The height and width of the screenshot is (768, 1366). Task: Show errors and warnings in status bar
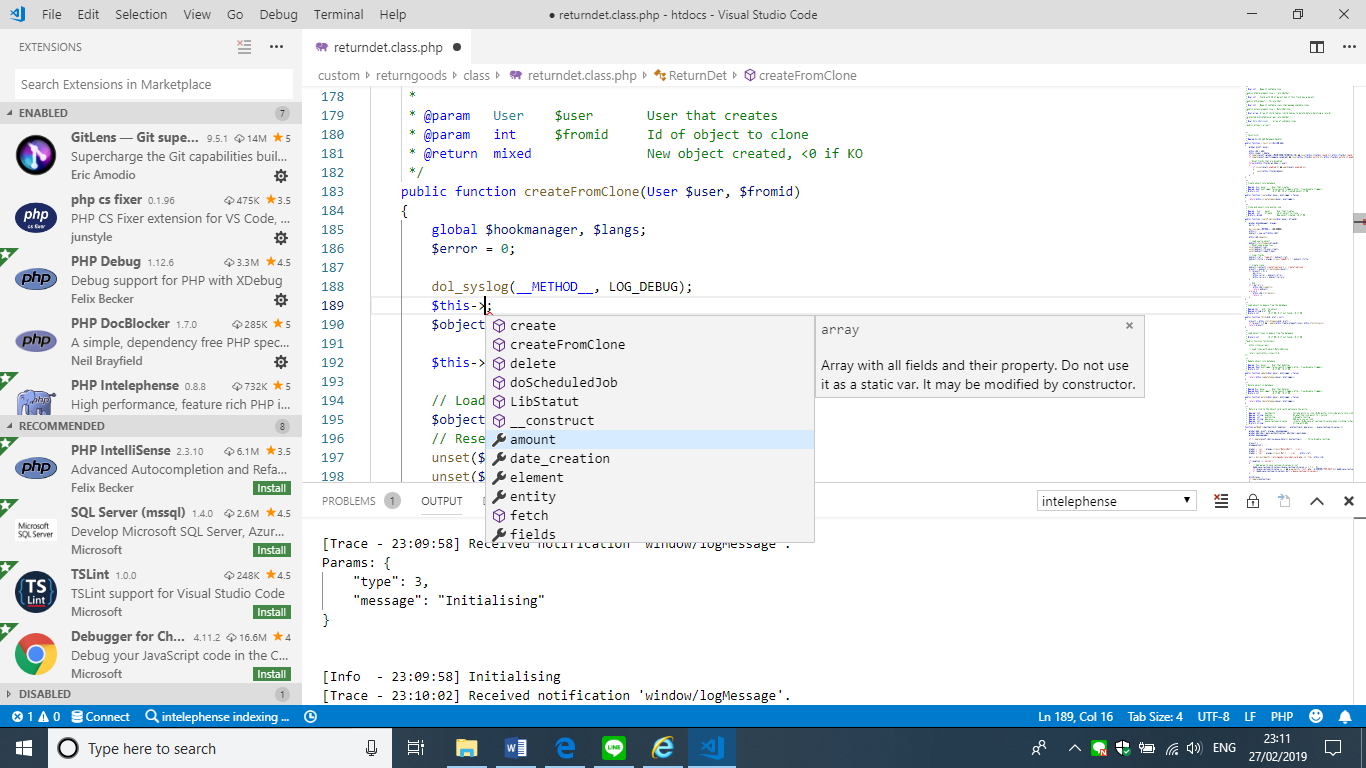pos(36,717)
